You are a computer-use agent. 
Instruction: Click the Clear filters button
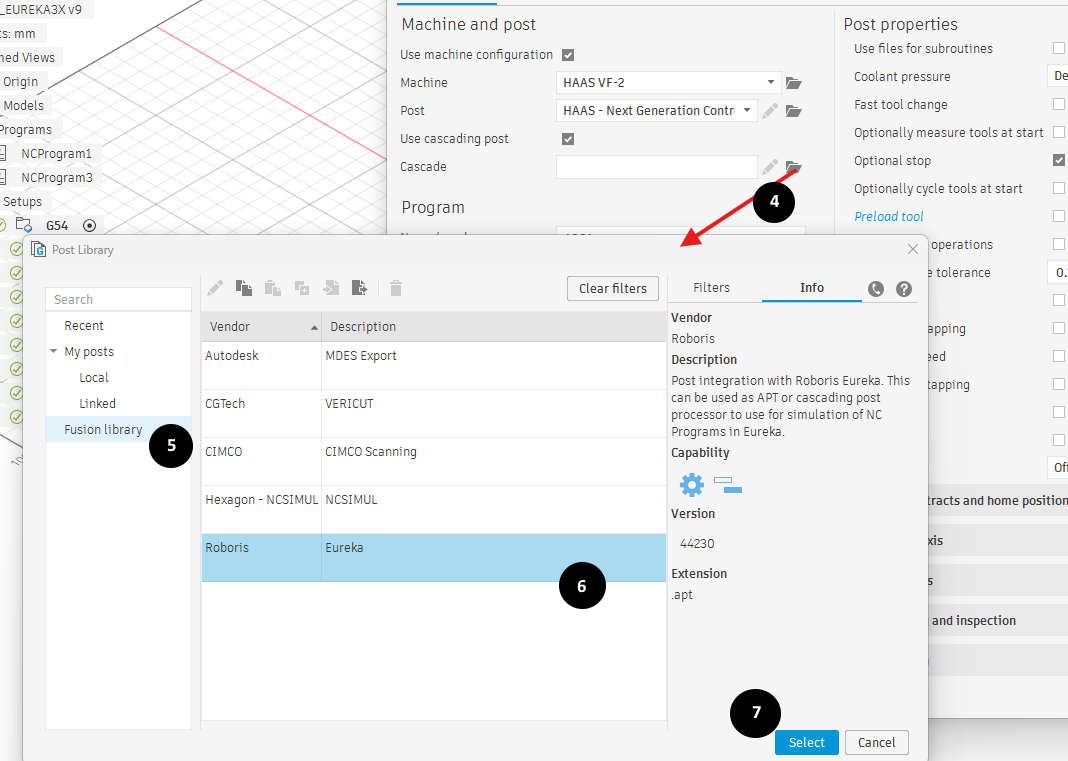click(x=612, y=288)
